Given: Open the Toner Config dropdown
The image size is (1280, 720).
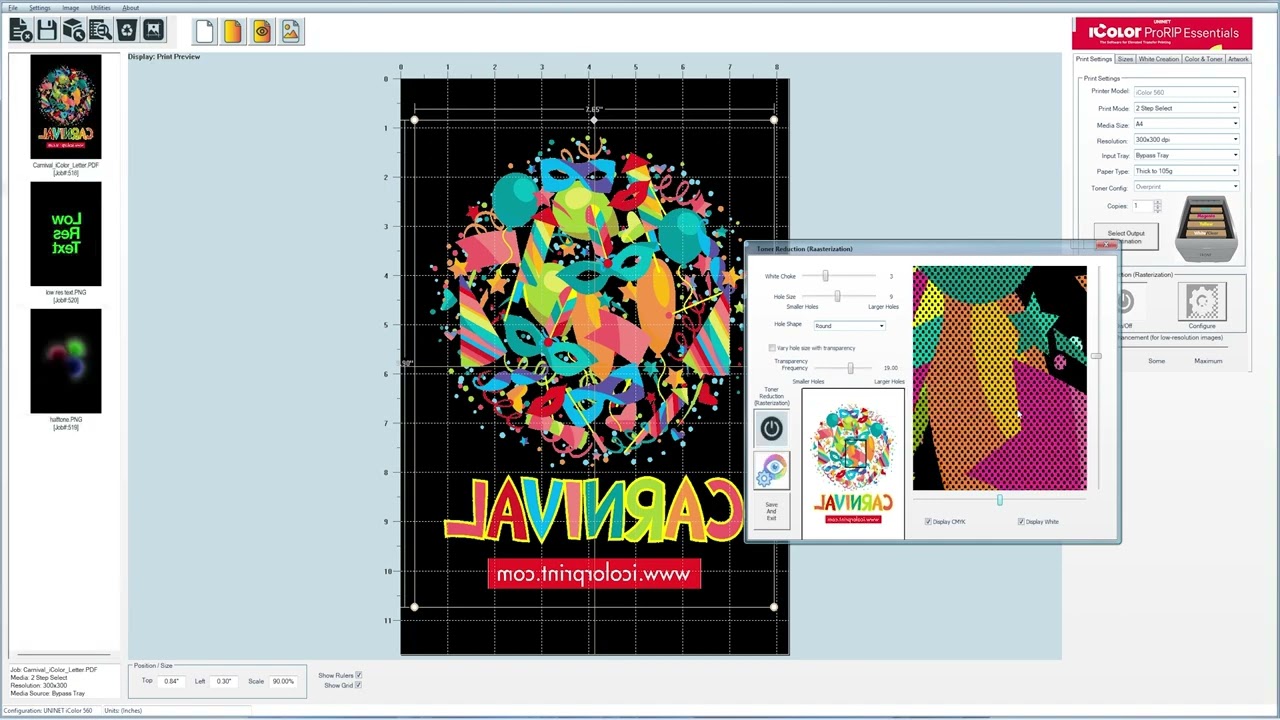Looking at the screenshot, I should pos(1186,187).
